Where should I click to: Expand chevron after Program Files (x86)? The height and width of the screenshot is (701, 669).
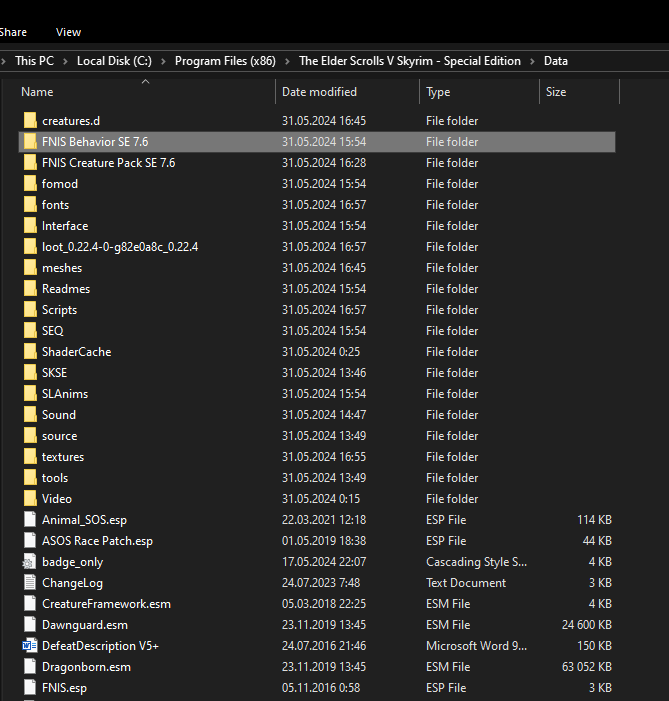coord(288,61)
